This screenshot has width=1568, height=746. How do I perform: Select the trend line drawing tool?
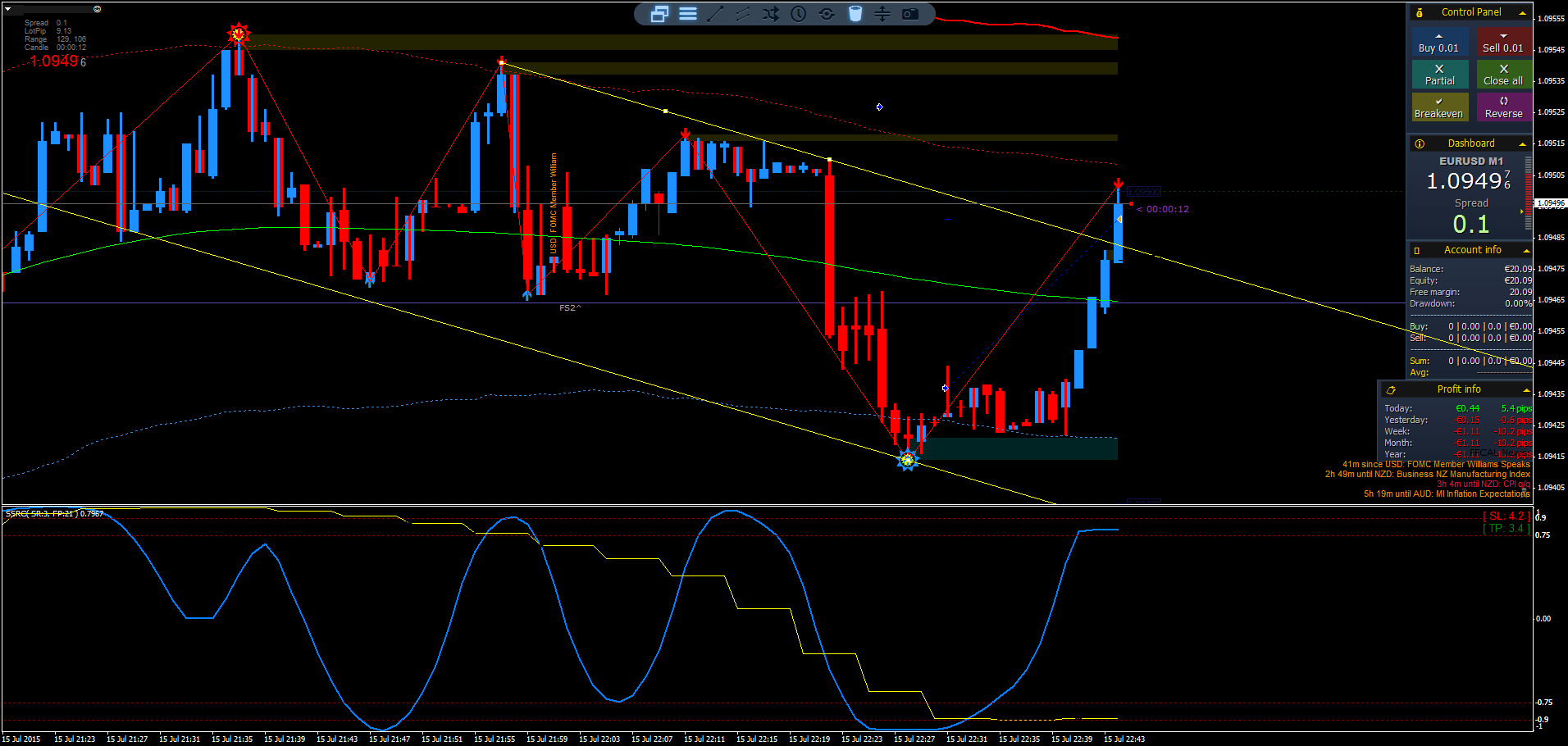pos(715,14)
